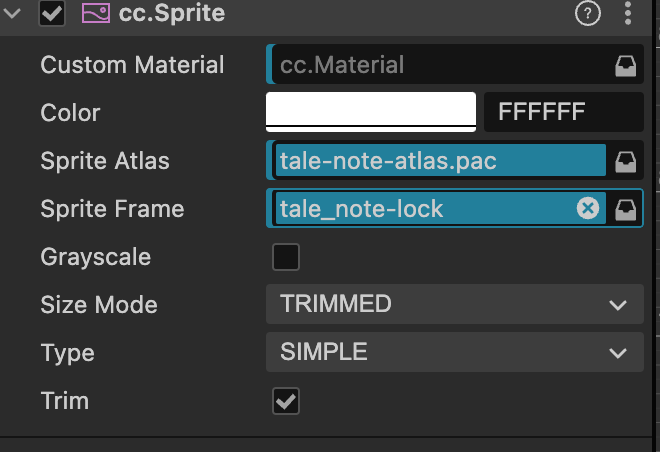This screenshot has width=660, height=452.
Task: Clear the tale_note-lock sprite frame
Action: pos(588,208)
